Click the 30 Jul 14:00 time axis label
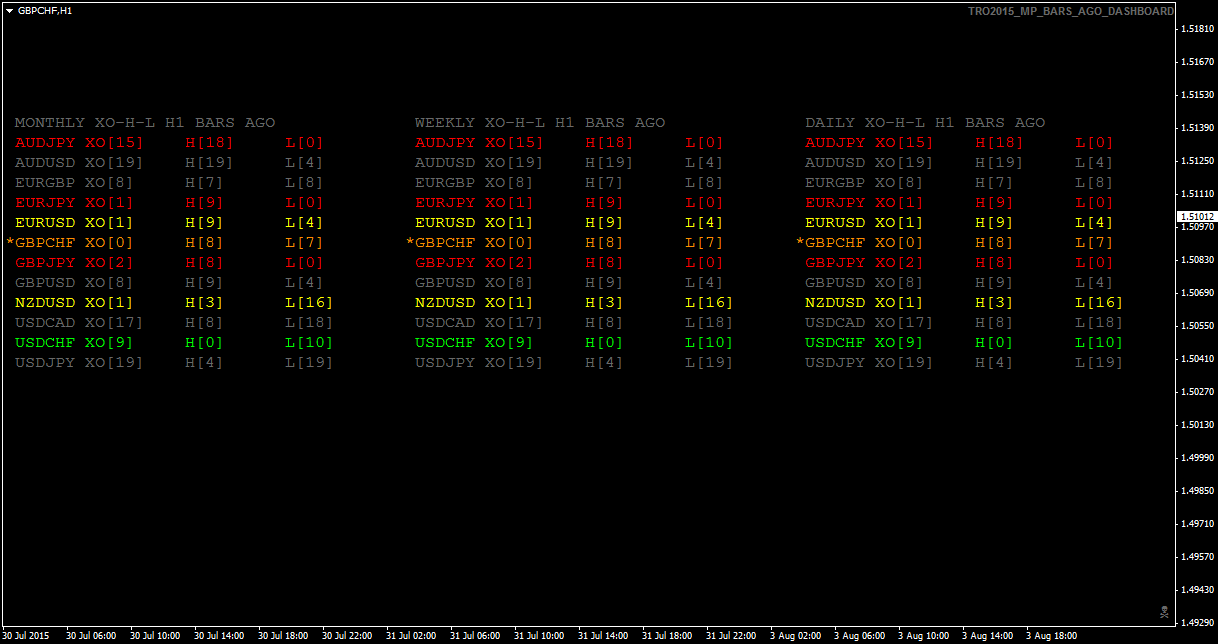The image size is (1218, 644). 220,636
